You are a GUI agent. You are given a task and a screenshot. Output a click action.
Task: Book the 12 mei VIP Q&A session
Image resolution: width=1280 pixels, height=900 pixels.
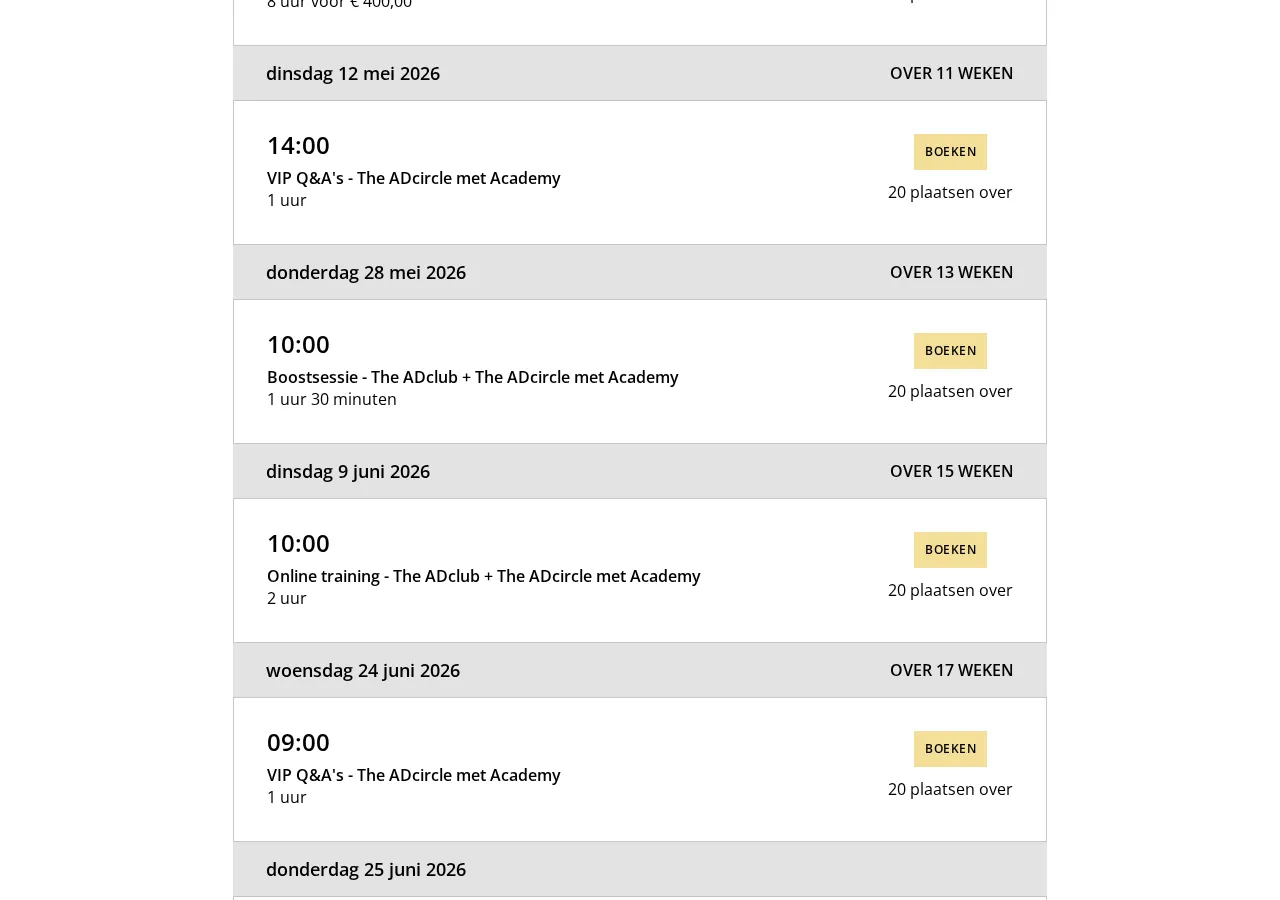[x=950, y=152]
